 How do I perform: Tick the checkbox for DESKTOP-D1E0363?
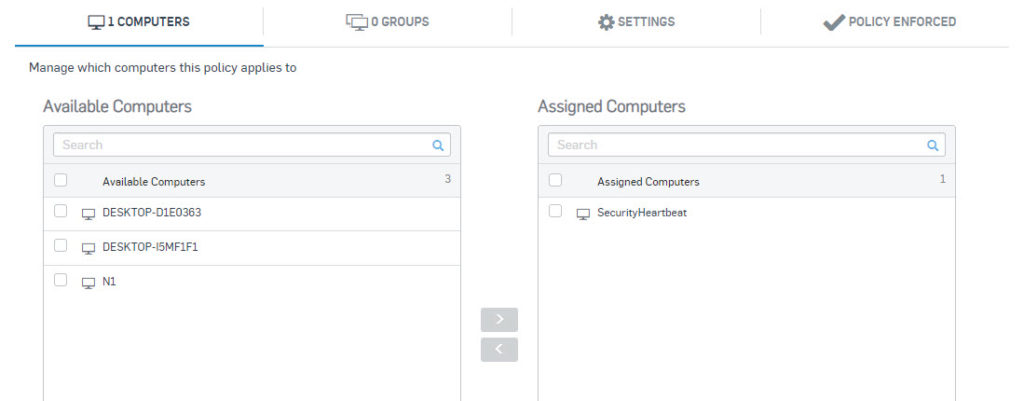60,211
